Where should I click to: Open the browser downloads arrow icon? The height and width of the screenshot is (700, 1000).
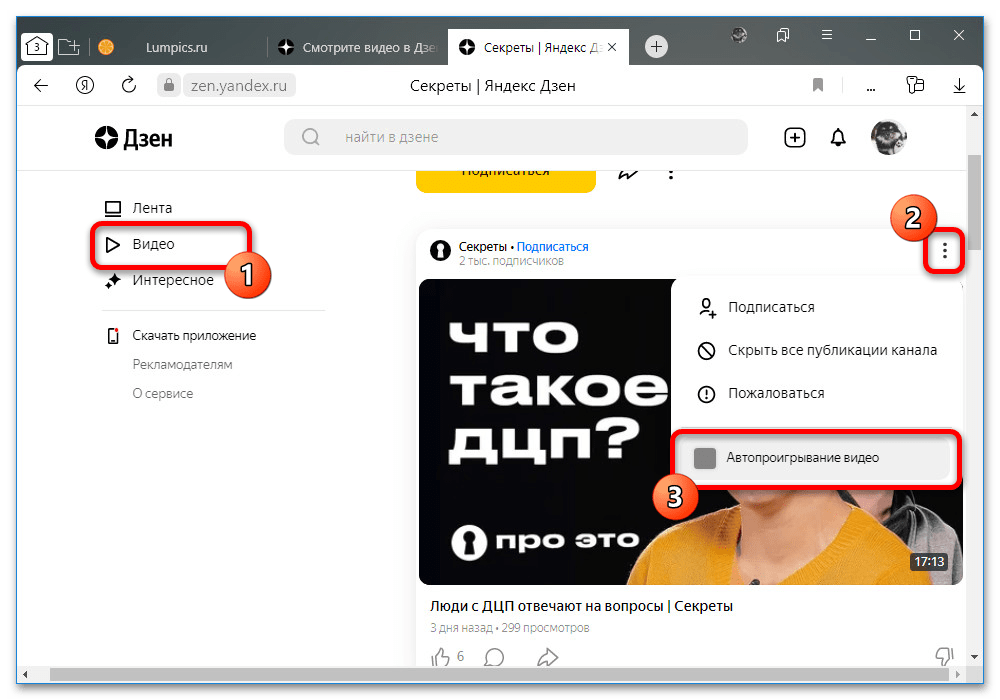coord(960,86)
